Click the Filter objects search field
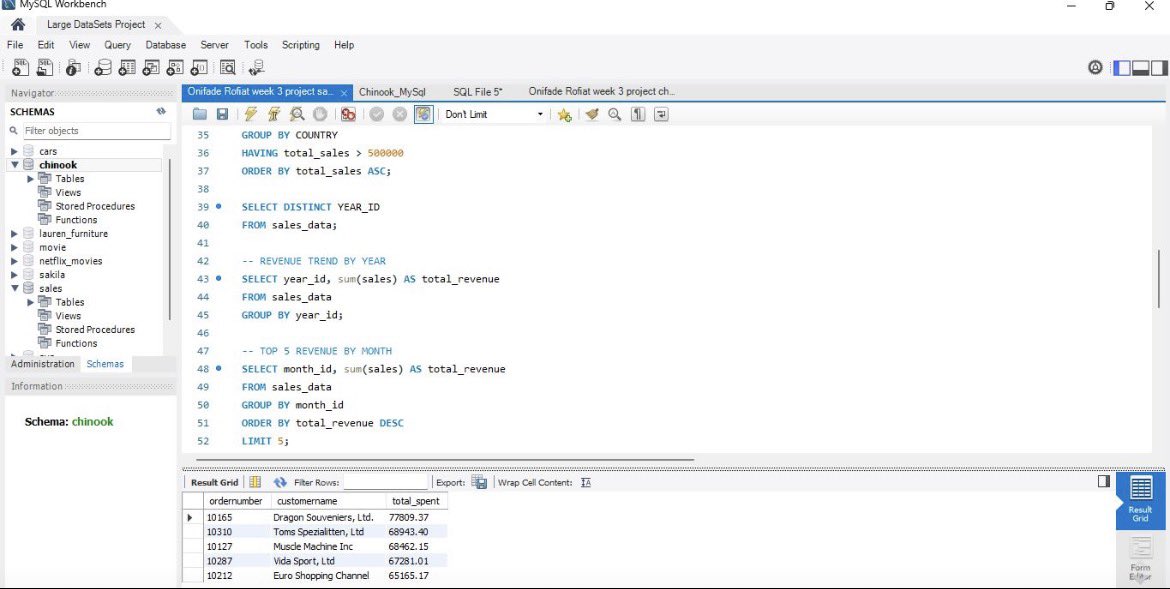Viewport: 1170px width, 589px height. 96,131
